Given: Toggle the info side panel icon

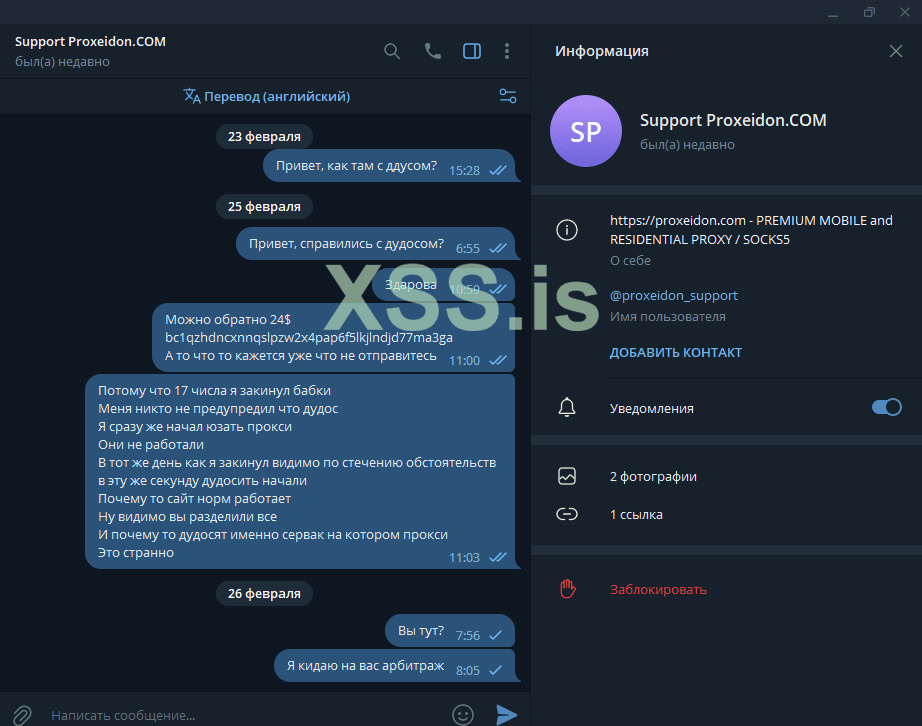Looking at the screenshot, I should point(472,51).
